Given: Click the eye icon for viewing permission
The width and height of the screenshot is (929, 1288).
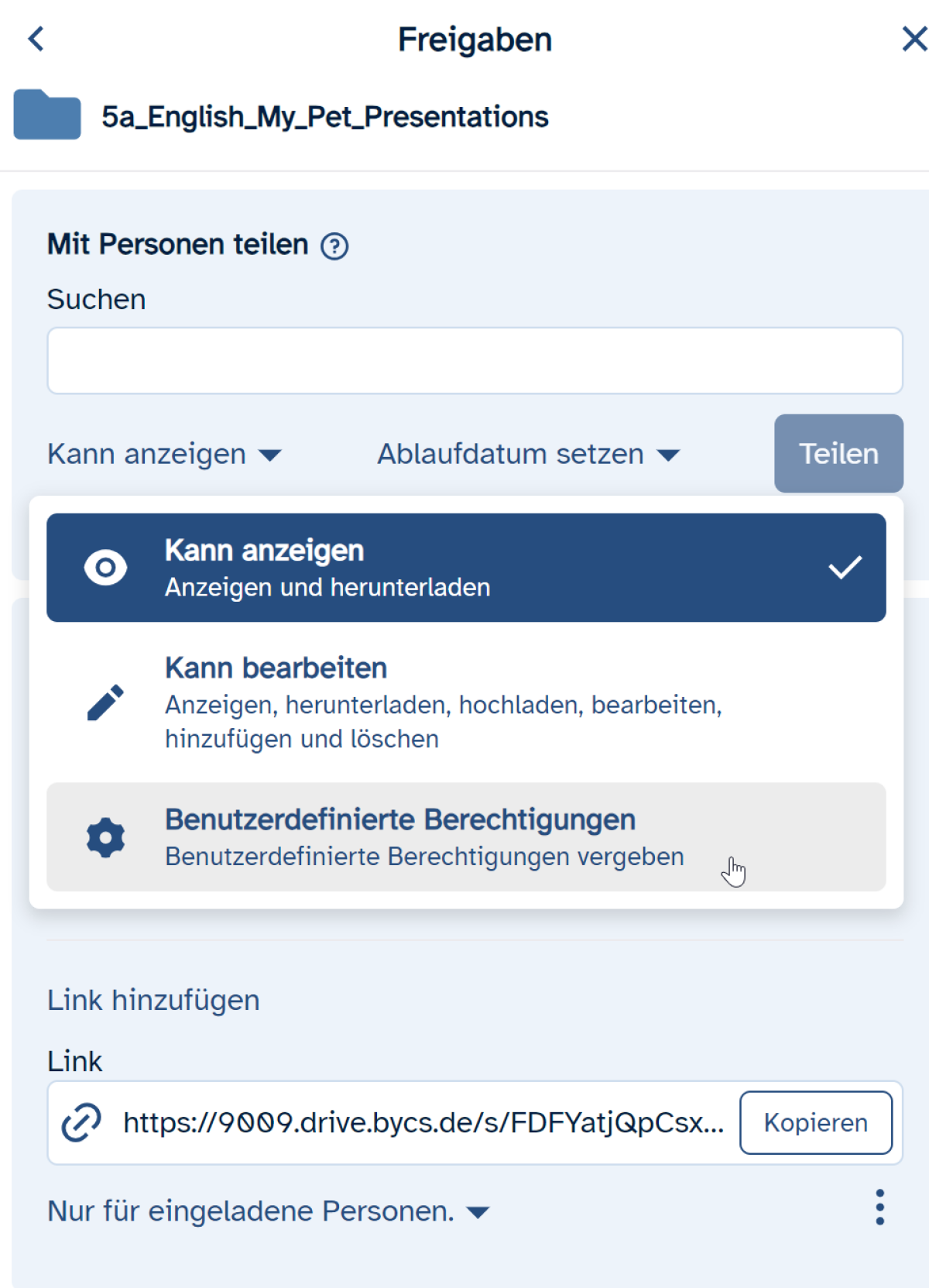Looking at the screenshot, I should [x=106, y=568].
